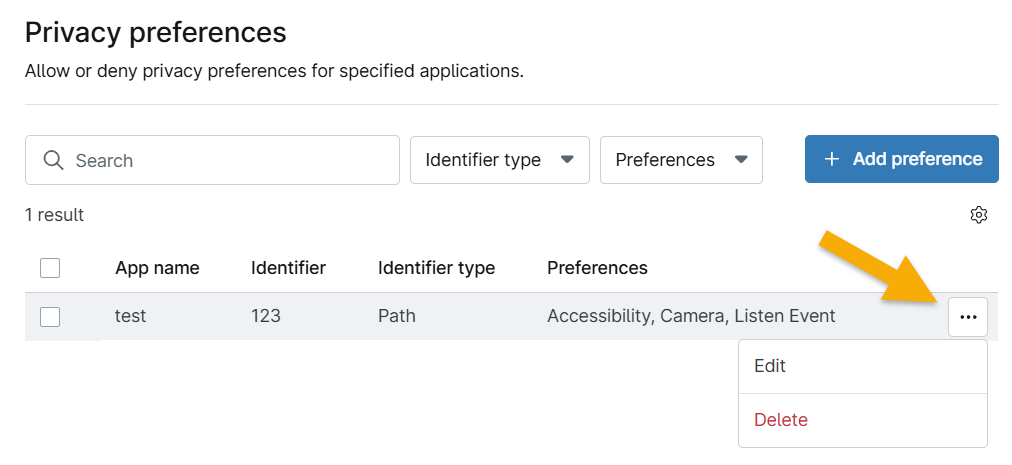Choose Edit from the row actions menu

pos(770,366)
